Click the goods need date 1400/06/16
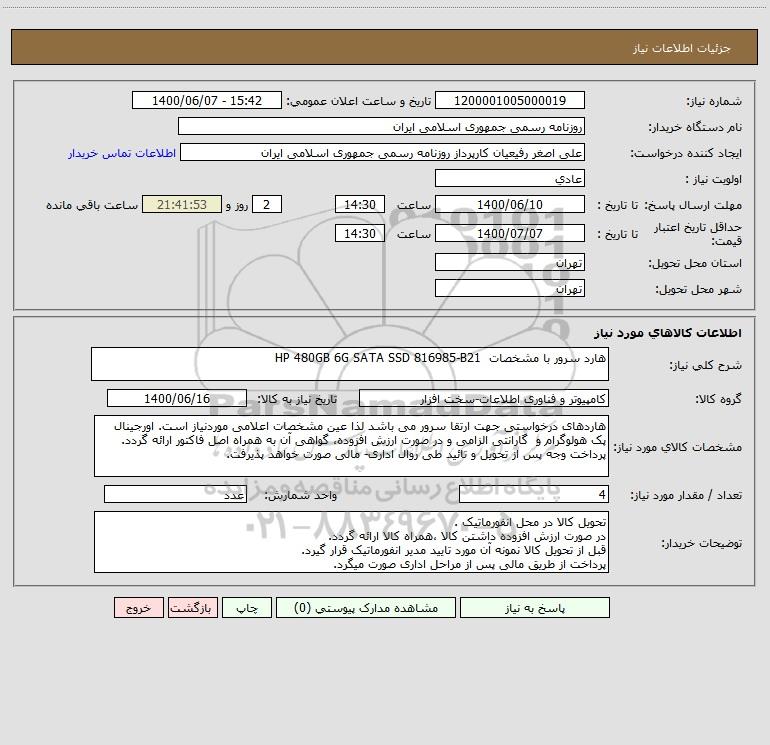 pos(177,398)
